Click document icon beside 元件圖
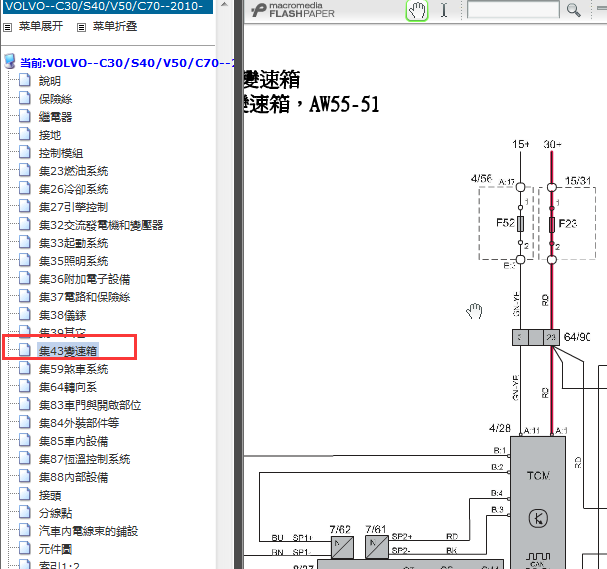Screen dimensions: 607x569 click(25, 548)
